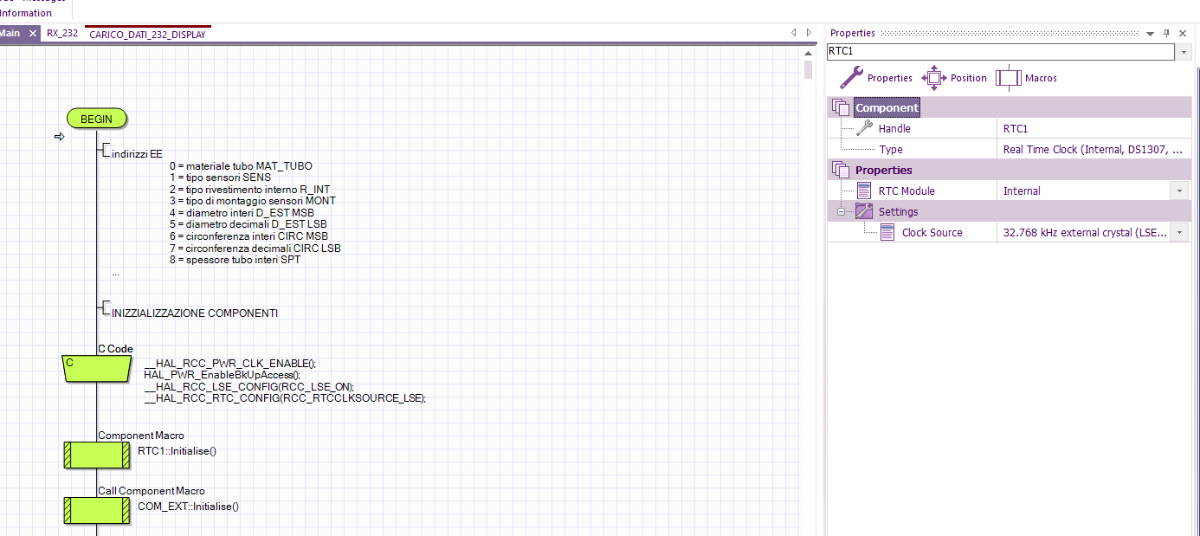Select the Component category icon
1200x536 pixels.
click(840, 108)
